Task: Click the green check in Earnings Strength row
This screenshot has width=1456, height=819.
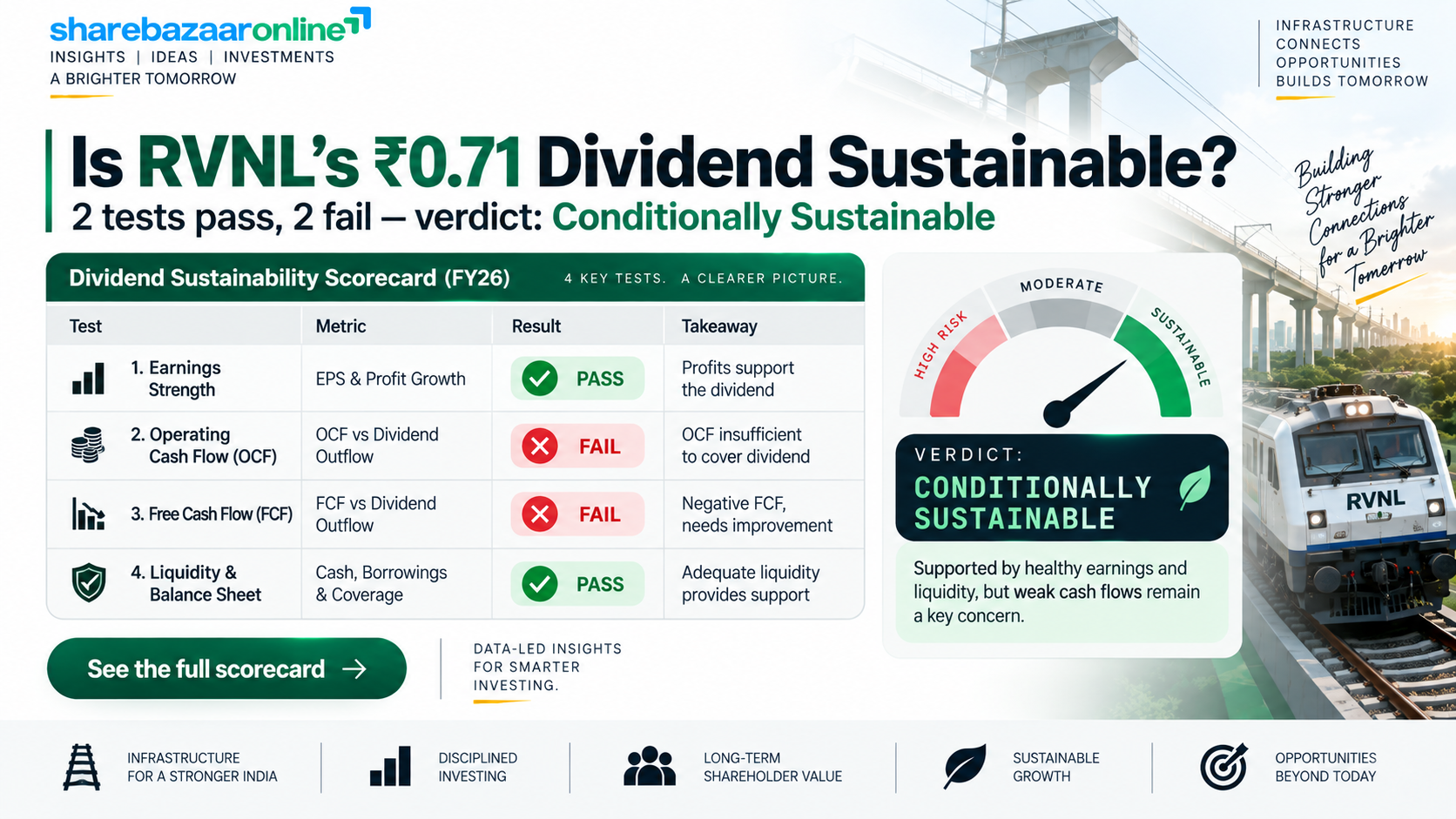Action: tap(540, 379)
